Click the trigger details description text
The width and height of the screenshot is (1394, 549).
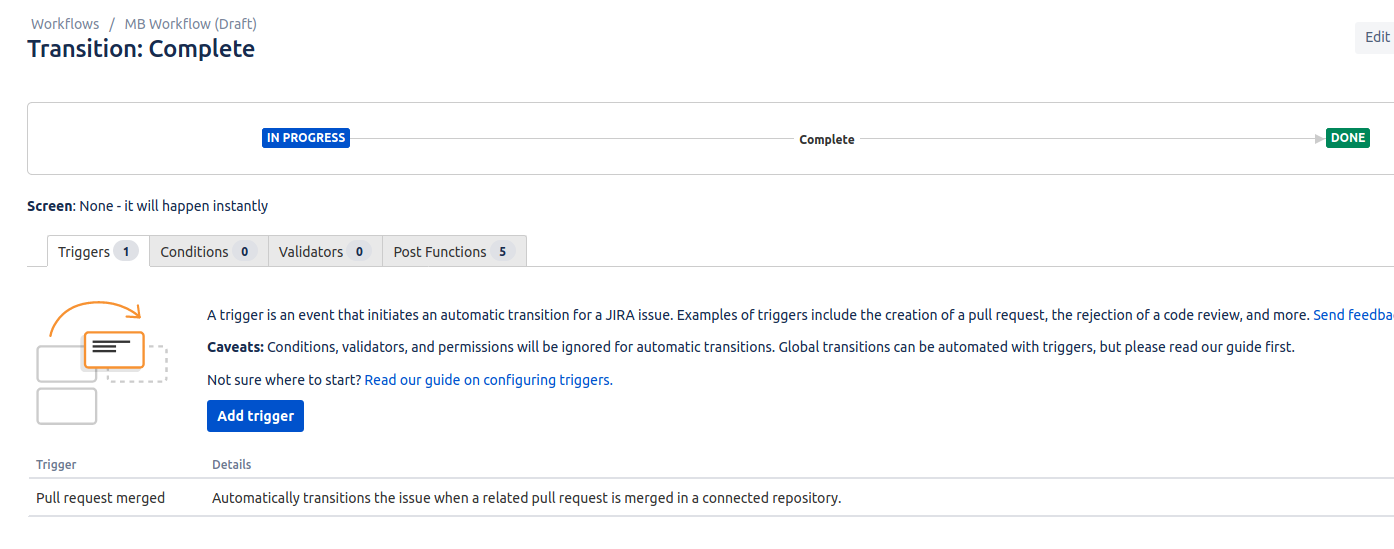point(526,498)
